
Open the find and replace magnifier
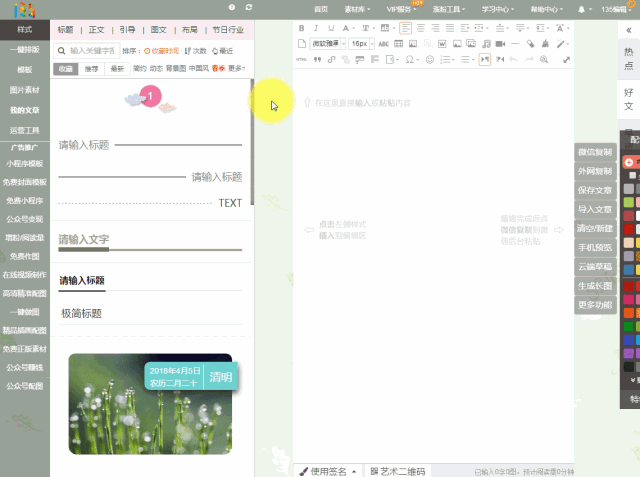coord(544,60)
